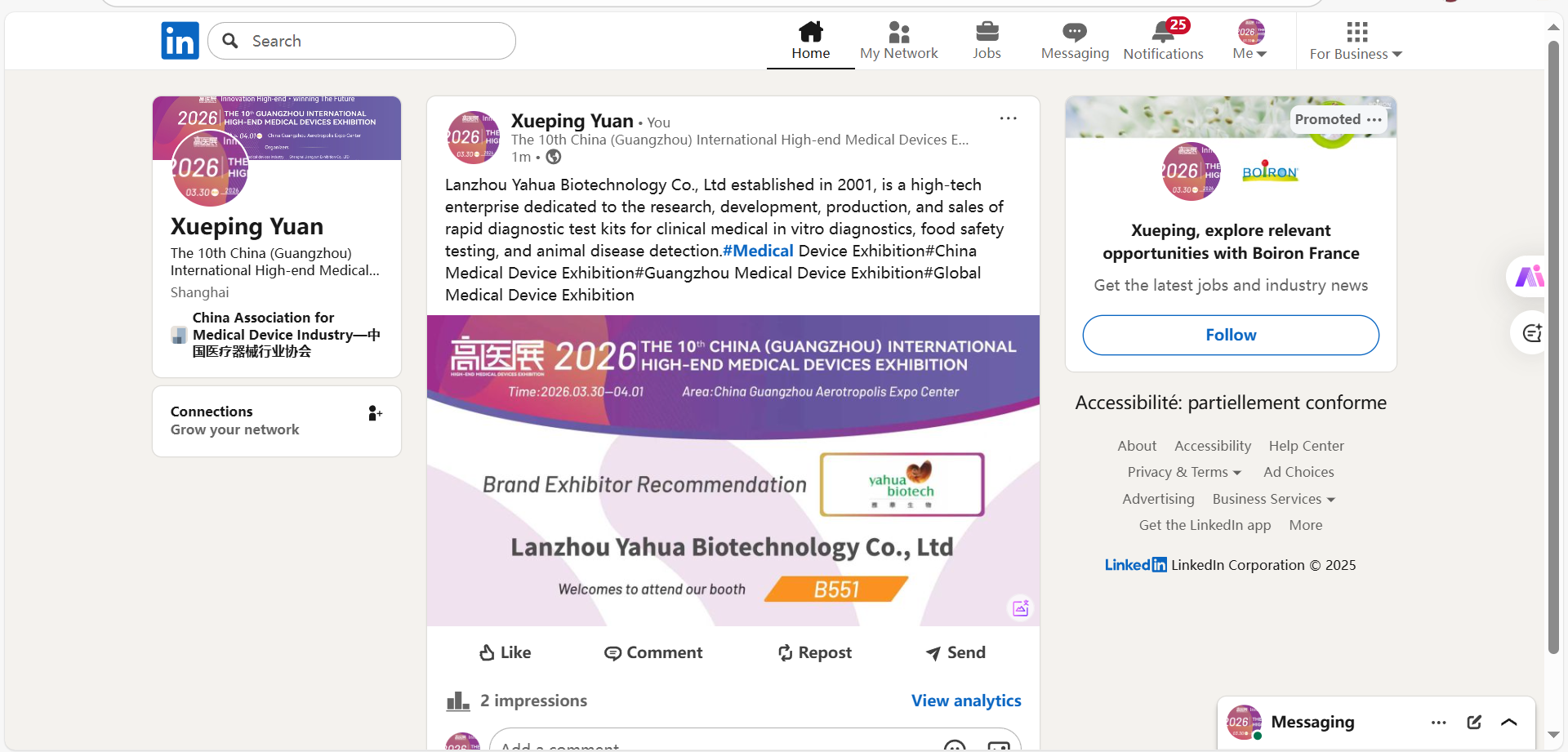Expand the Messaging panel chevron
1568x752 pixels.
coord(1509,722)
